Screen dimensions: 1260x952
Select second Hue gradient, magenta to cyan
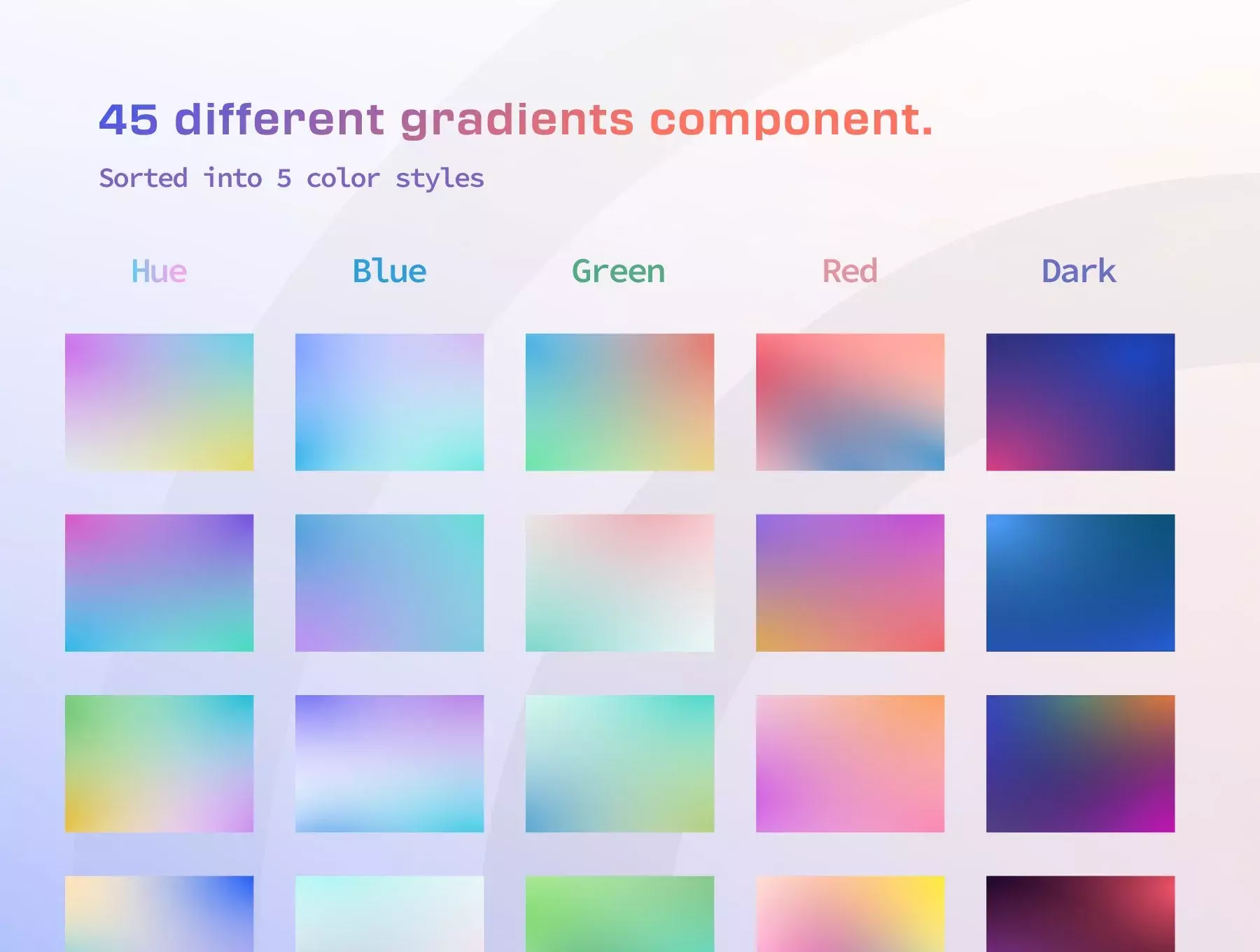coord(159,583)
